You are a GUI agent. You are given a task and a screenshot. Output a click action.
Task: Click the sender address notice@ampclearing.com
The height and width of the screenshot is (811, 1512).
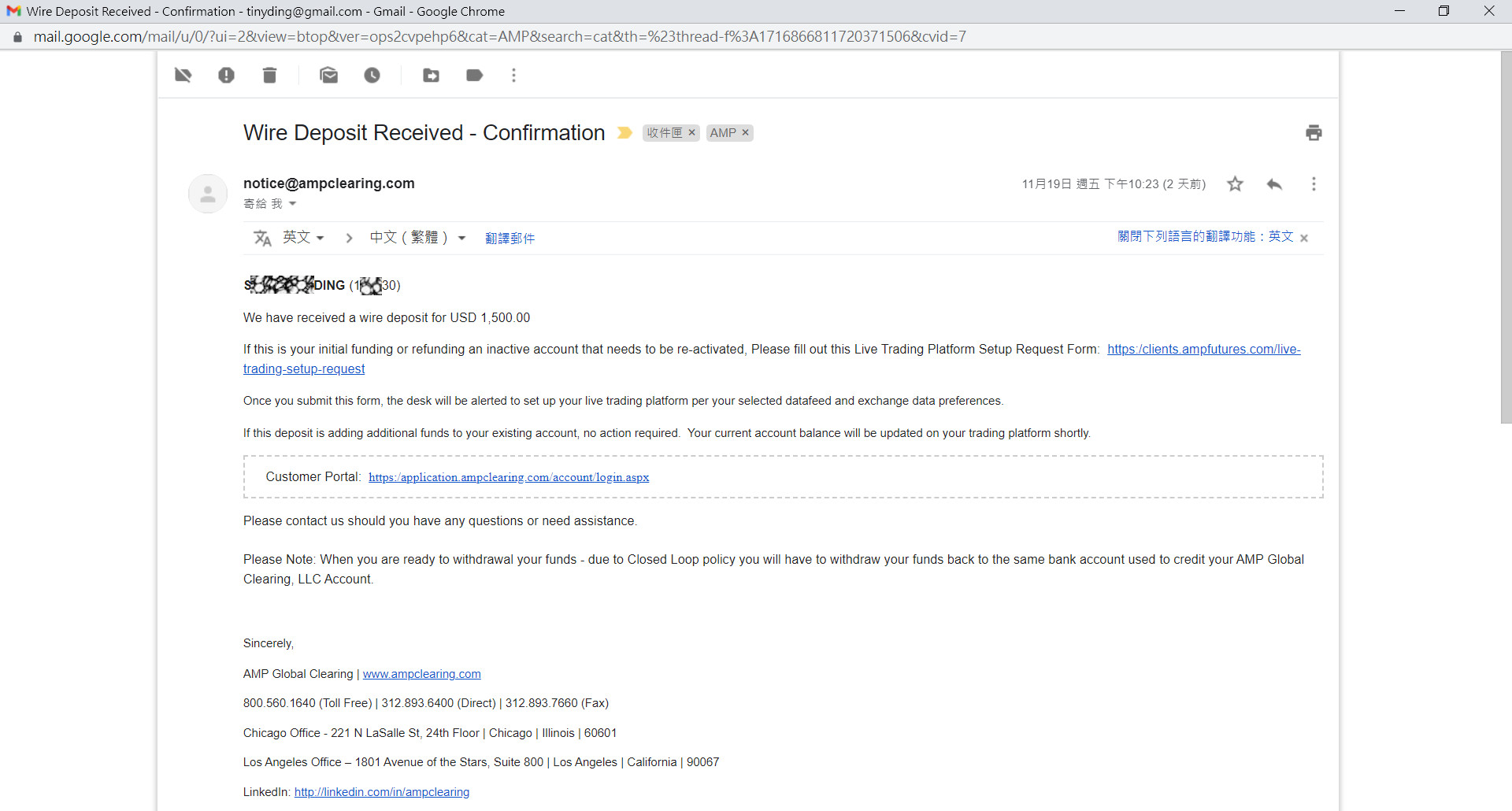(x=328, y=183)
